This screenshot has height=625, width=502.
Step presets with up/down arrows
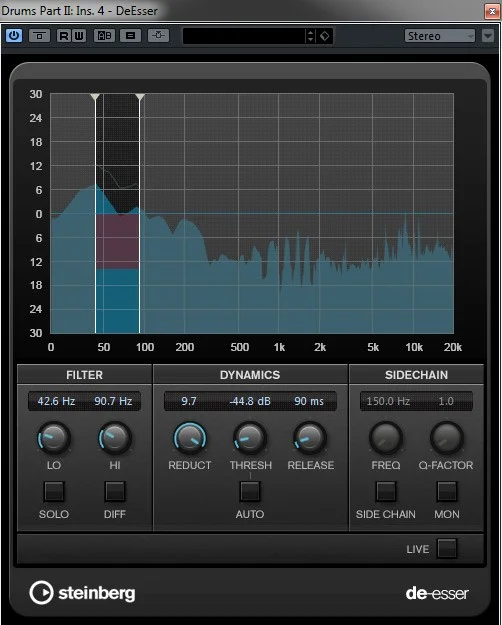tap(311, 36)
